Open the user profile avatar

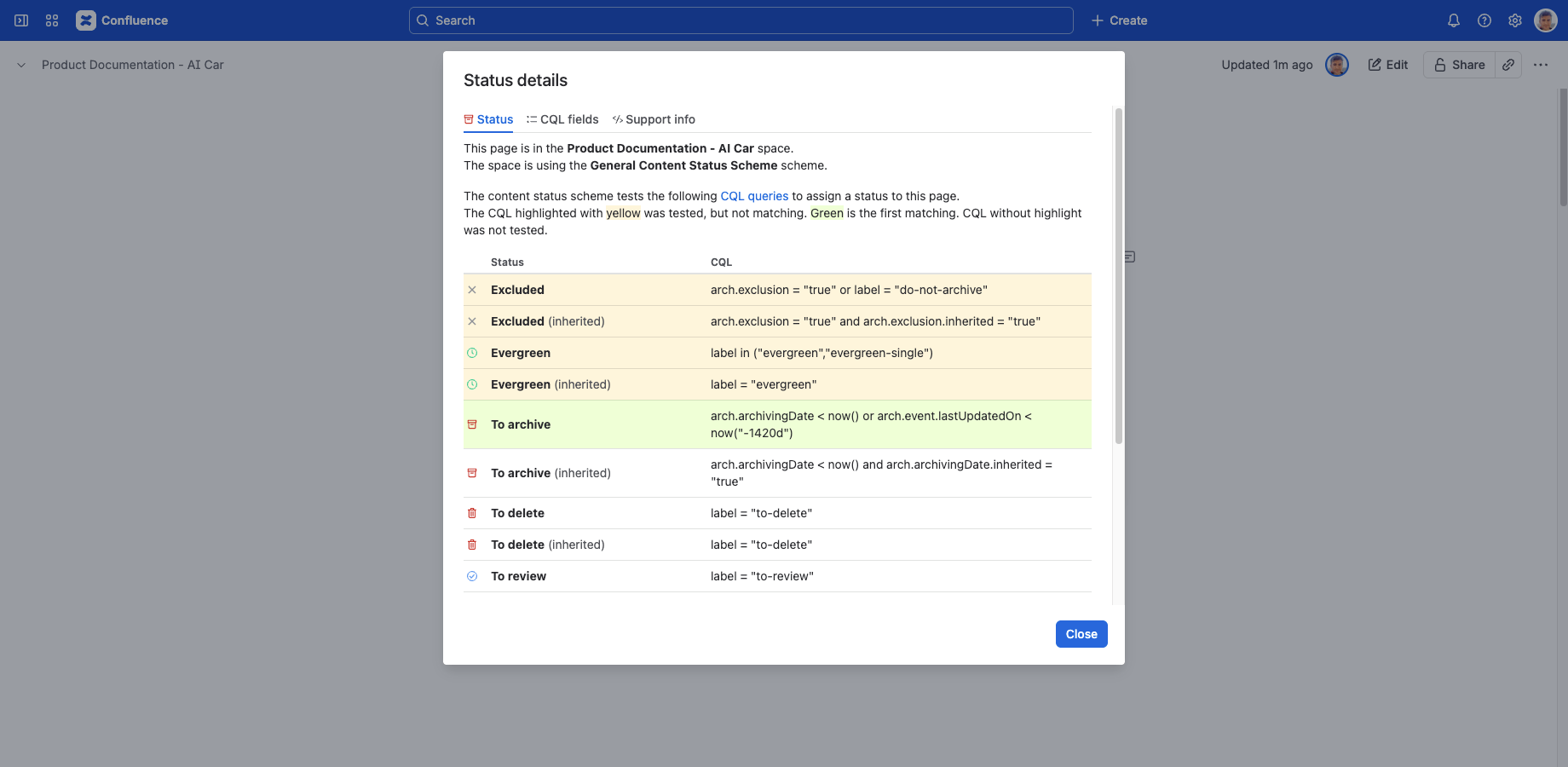pos(1546,20)
